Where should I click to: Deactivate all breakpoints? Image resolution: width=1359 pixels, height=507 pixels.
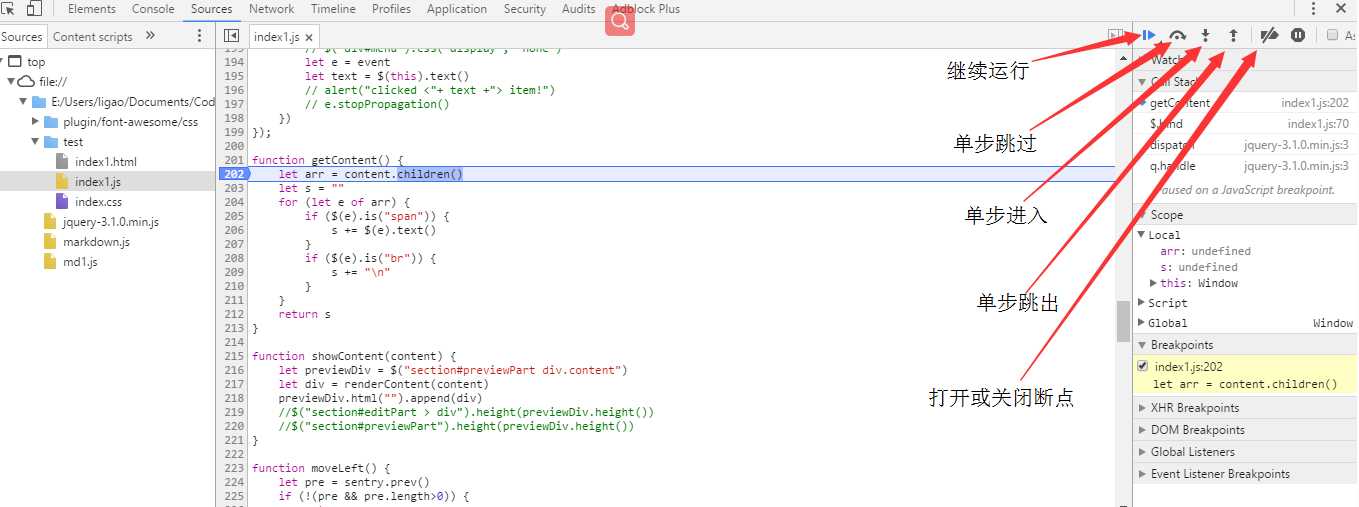[1269, 35]
